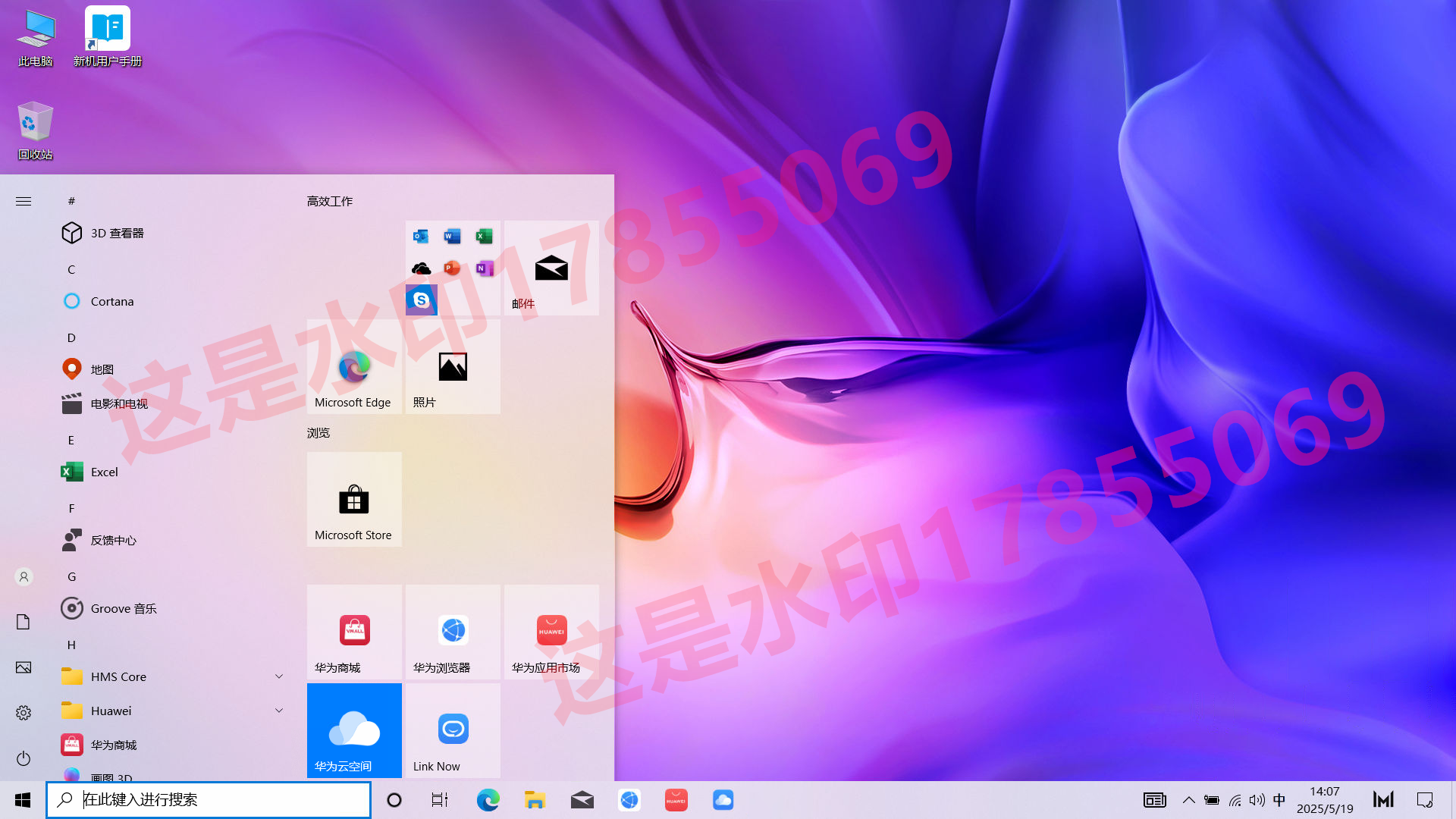Screen dimensions: 1456x819
Task: Open the Huawei Cloud Space tile
Action: (x=354, y=731)
